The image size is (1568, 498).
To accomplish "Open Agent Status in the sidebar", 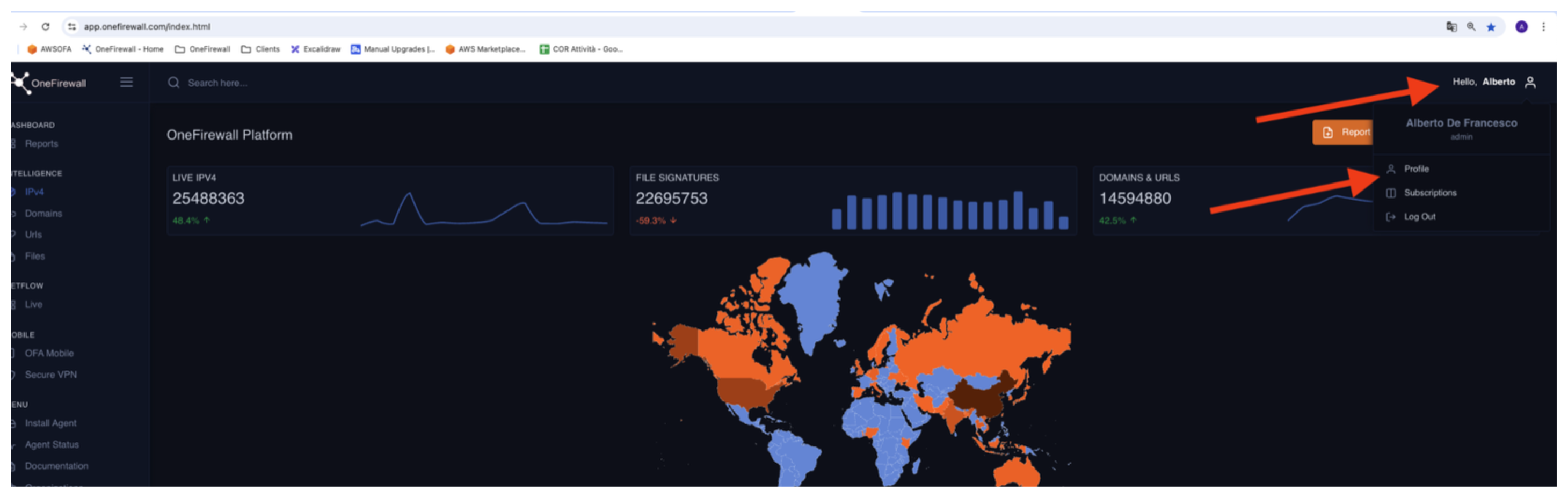I will [x=52, y=444].
